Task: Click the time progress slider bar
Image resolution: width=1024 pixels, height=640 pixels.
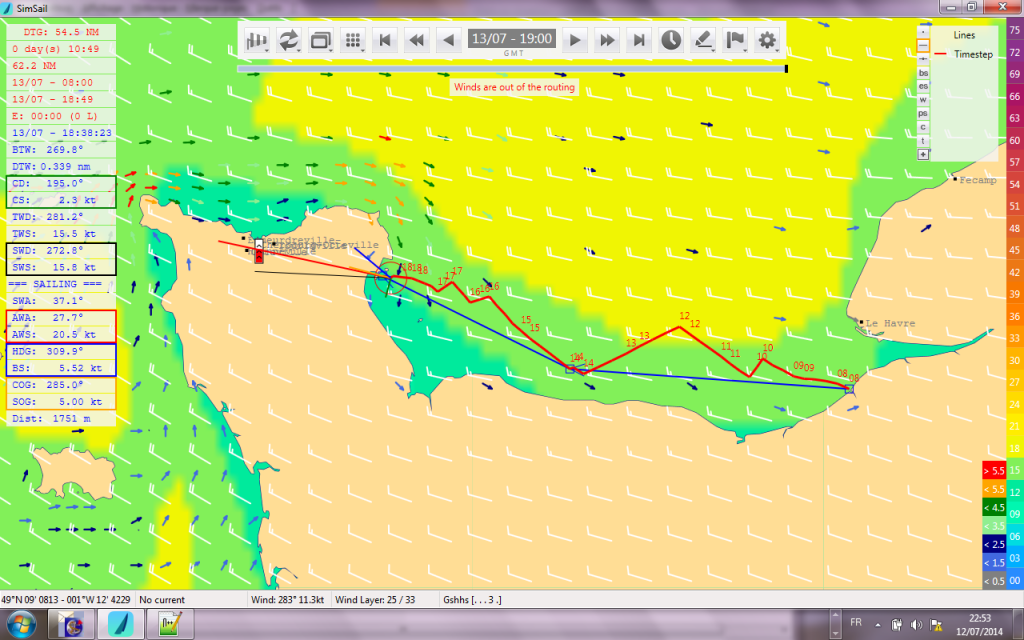Action: [x=512, y=69]
